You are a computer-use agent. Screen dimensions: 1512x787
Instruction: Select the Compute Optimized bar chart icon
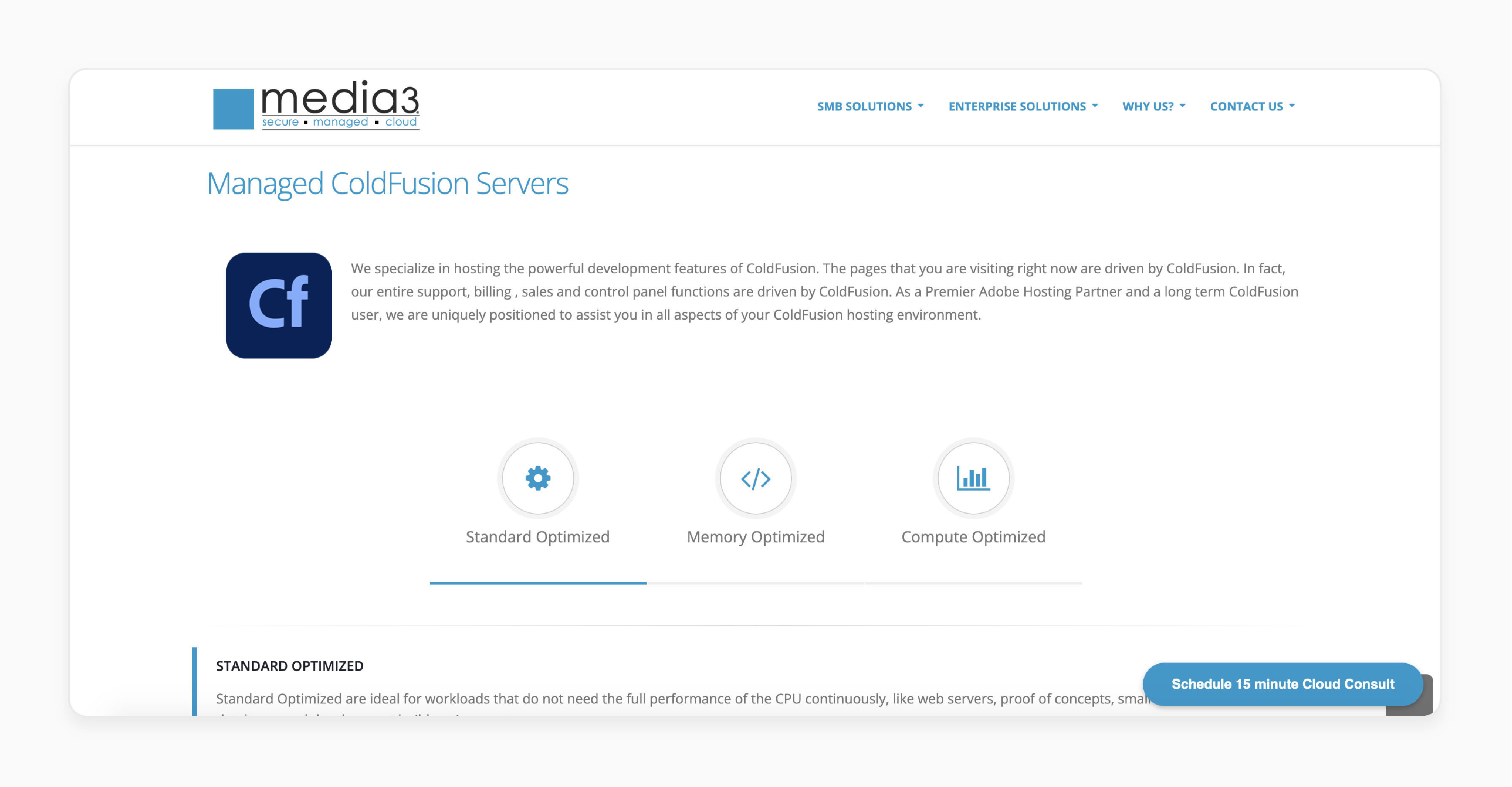coord(972,478)
